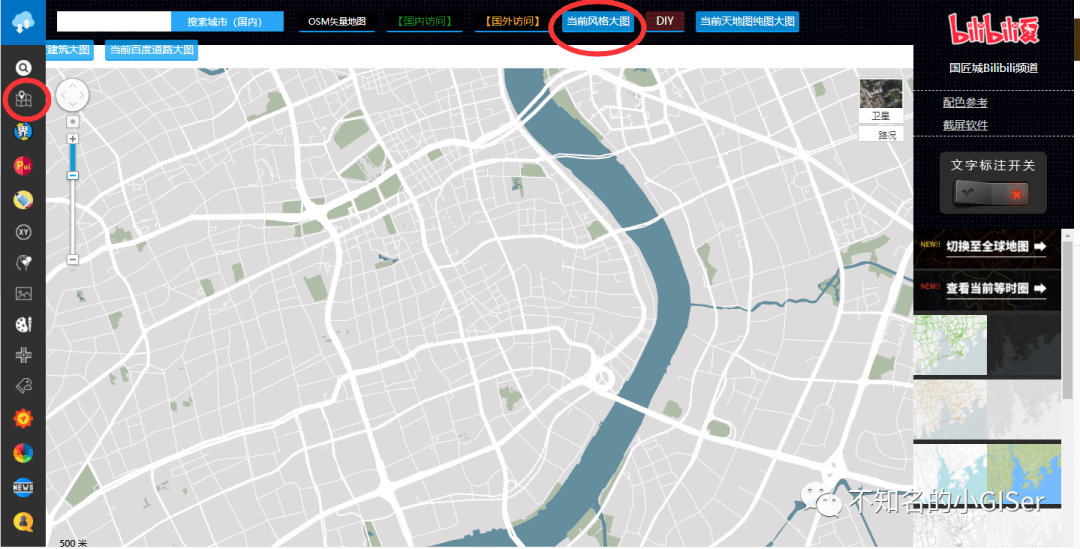Click the city search input field
This screenshot has height=549, width=1080.
click(114, 21)
